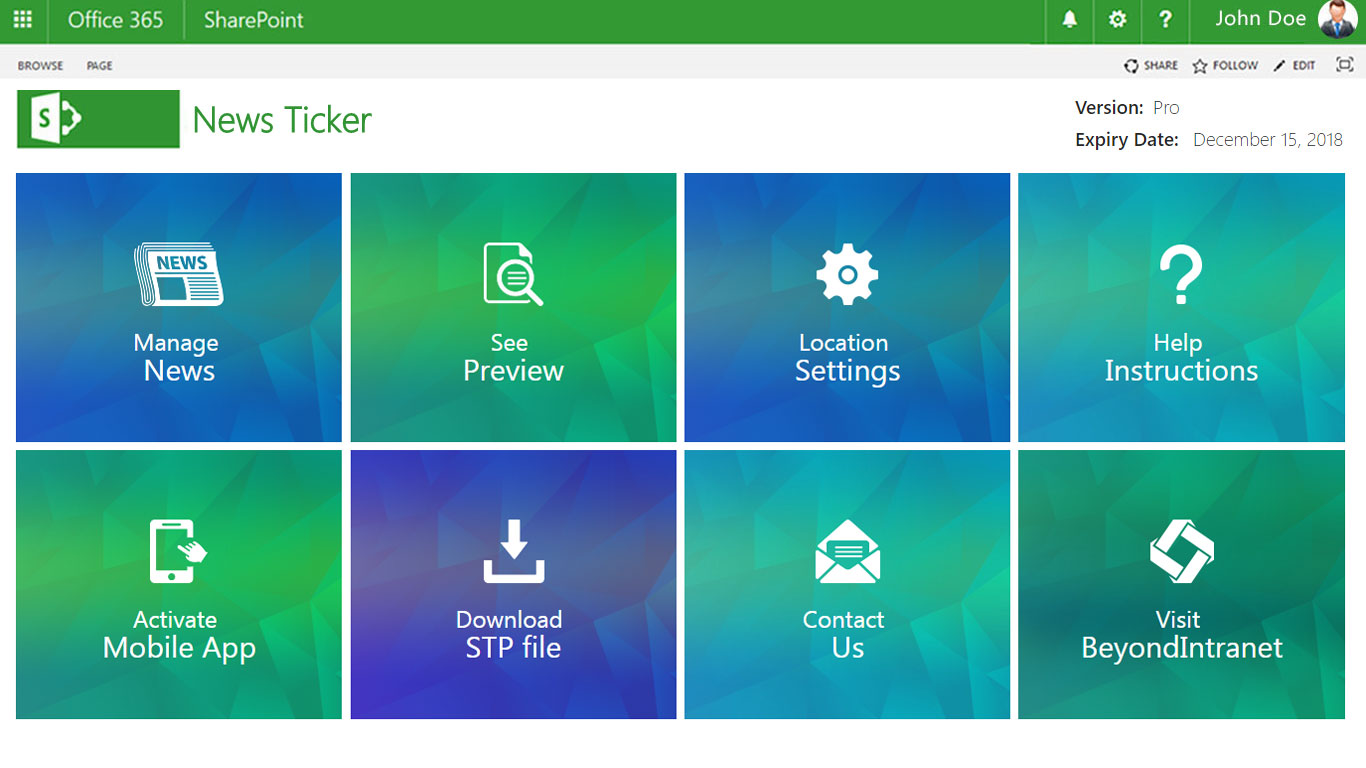
Task: Click the EDIT label
Action: 1304,66
